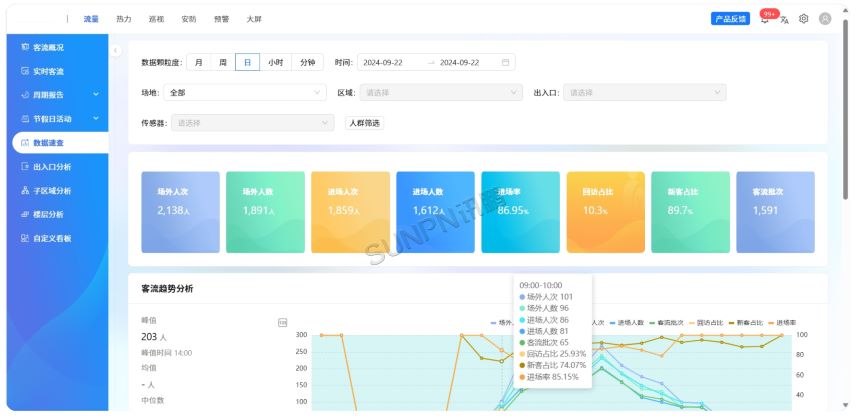Click the 客流批次 card showing 1,591
The width and height of the screenshot is (860, 416).
(x=776, y=212)
